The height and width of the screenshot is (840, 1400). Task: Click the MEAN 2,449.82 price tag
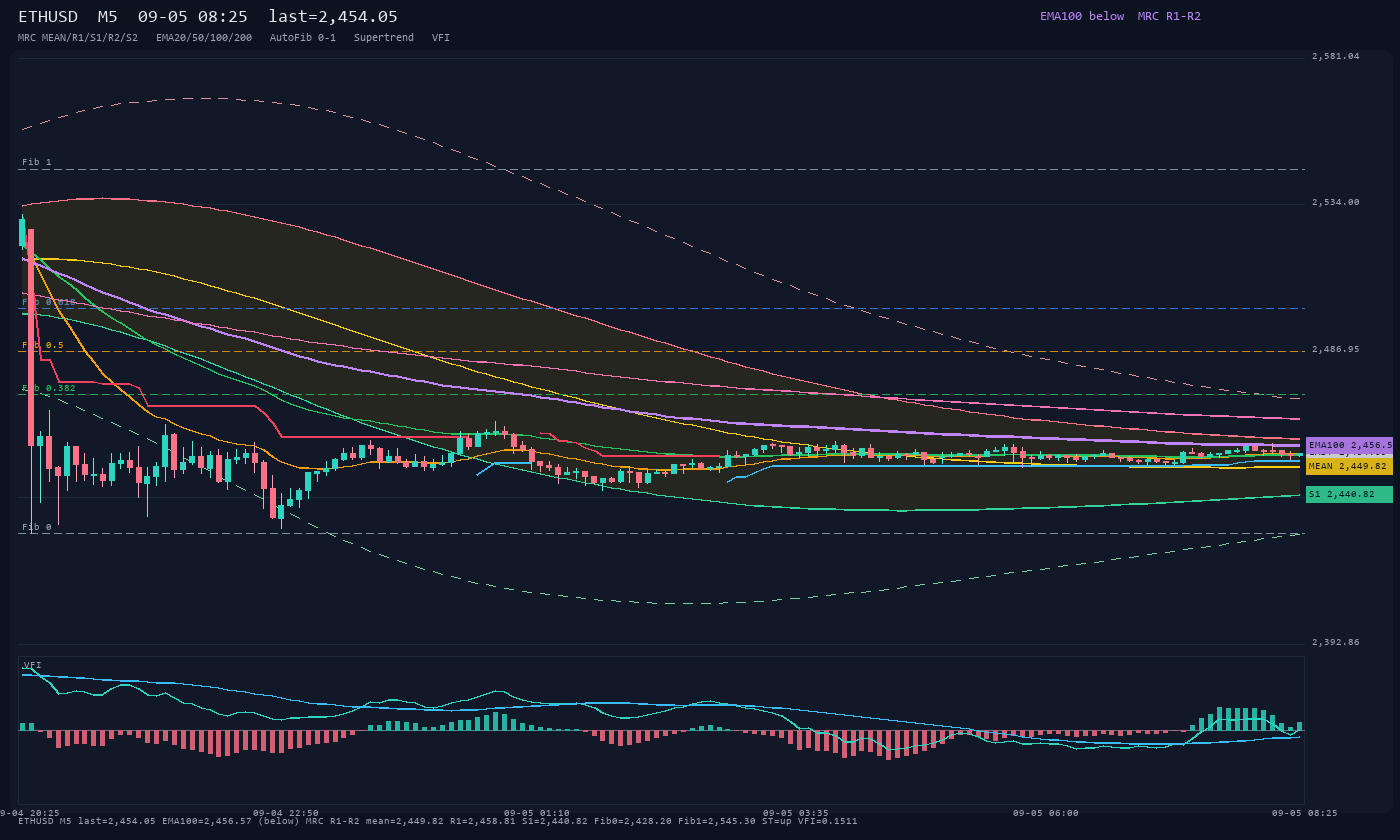point(1349,466)
